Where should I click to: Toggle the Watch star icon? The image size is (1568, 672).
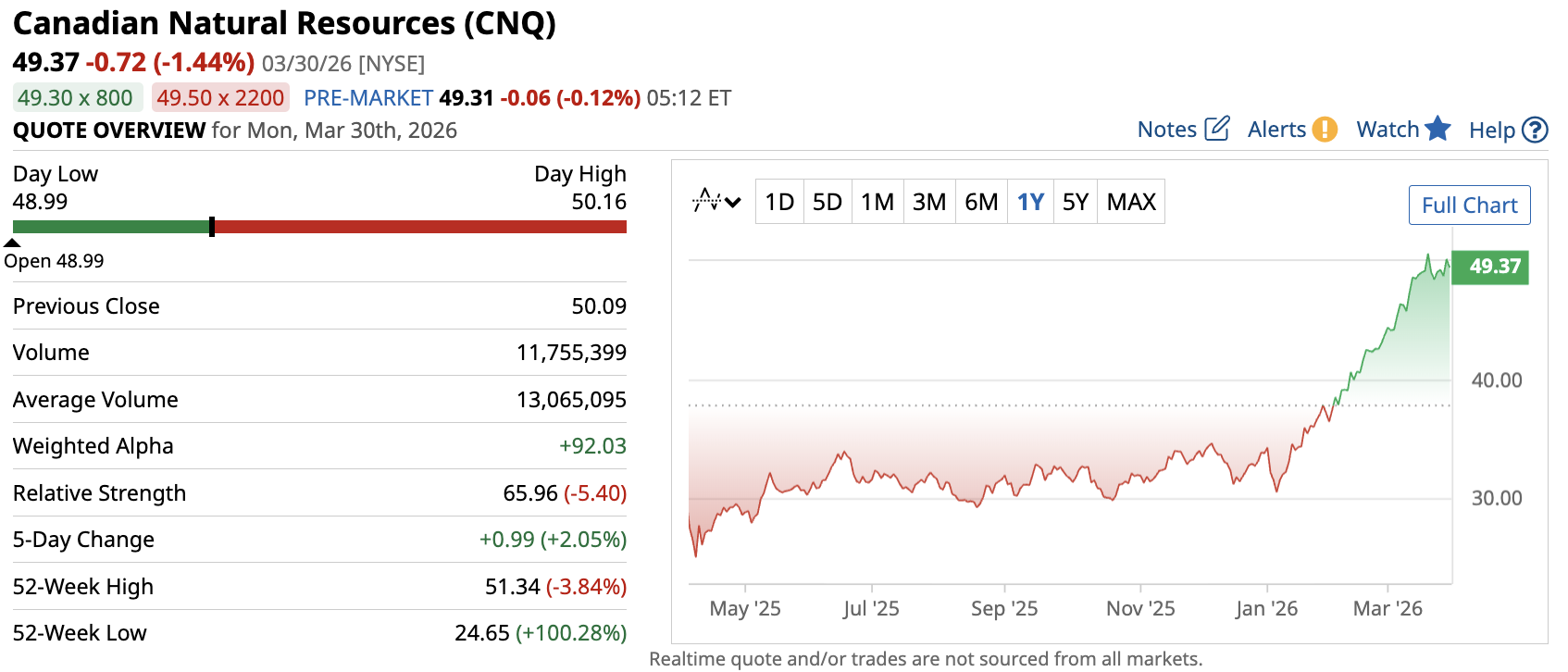click(1437, 129)
